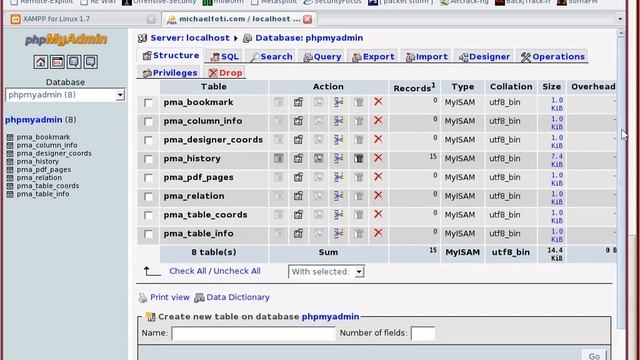Image resolution: width=640 pixels, height=360 pixels.
Task: Open Print view link
Action: (169, 297)
